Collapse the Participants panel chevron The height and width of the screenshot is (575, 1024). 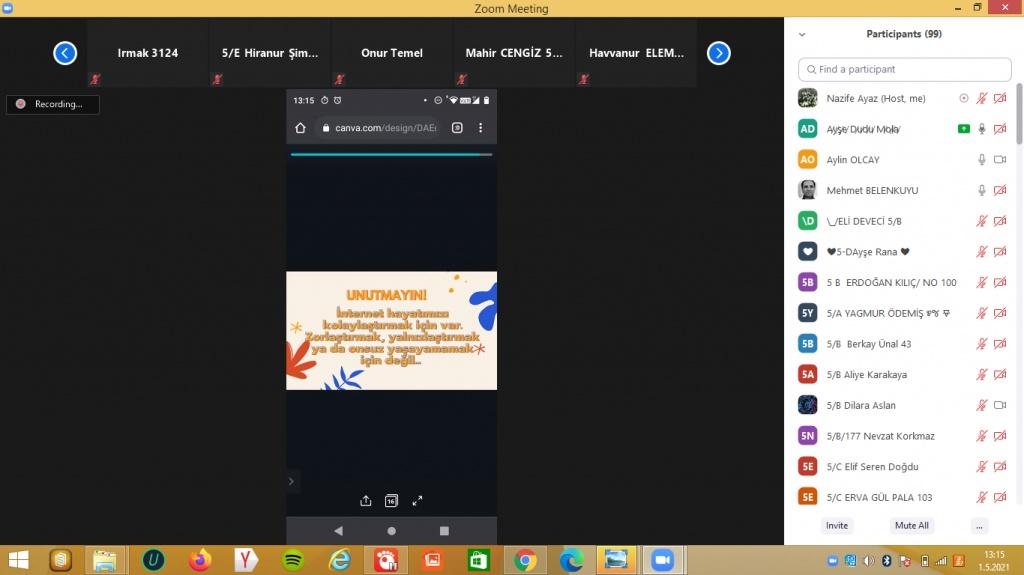click(x=801, y=34)
